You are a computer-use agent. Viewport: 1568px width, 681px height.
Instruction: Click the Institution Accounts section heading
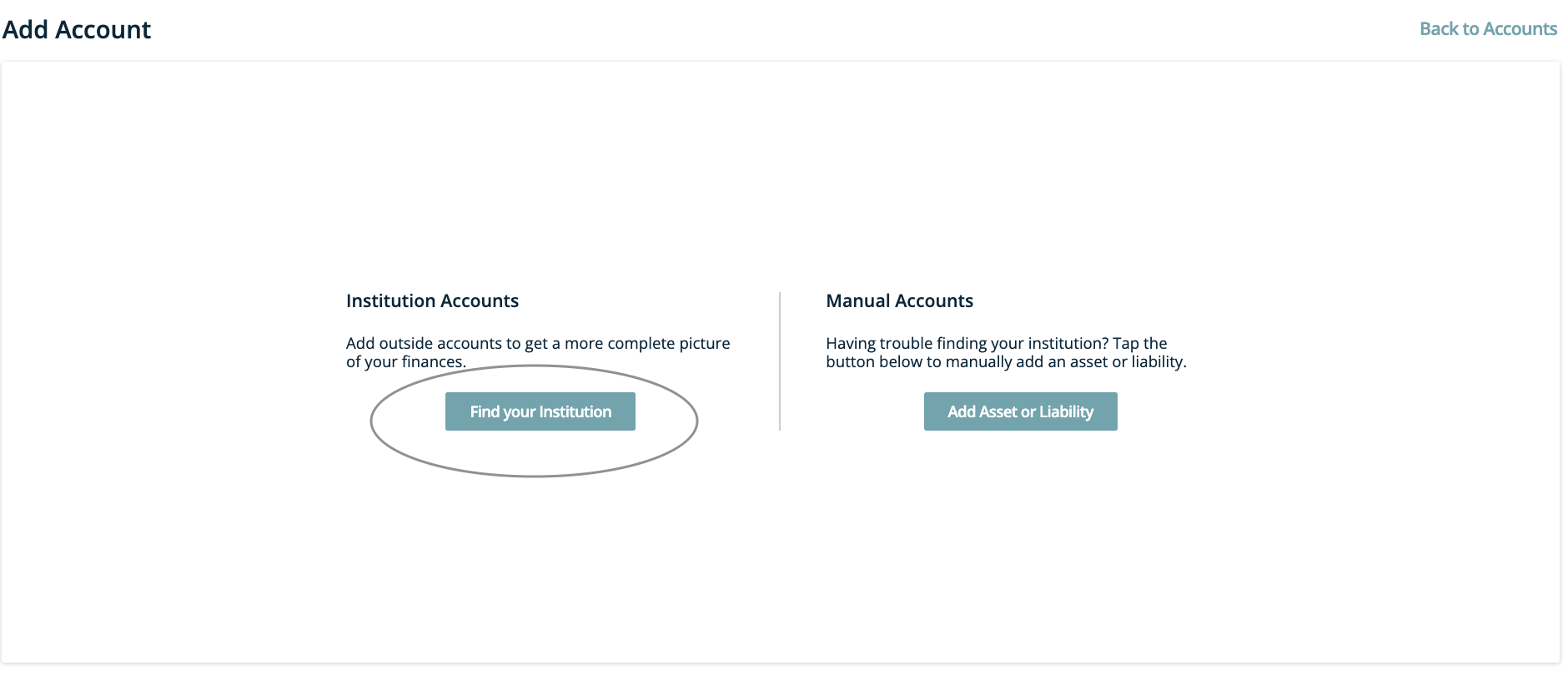point(432,300)
